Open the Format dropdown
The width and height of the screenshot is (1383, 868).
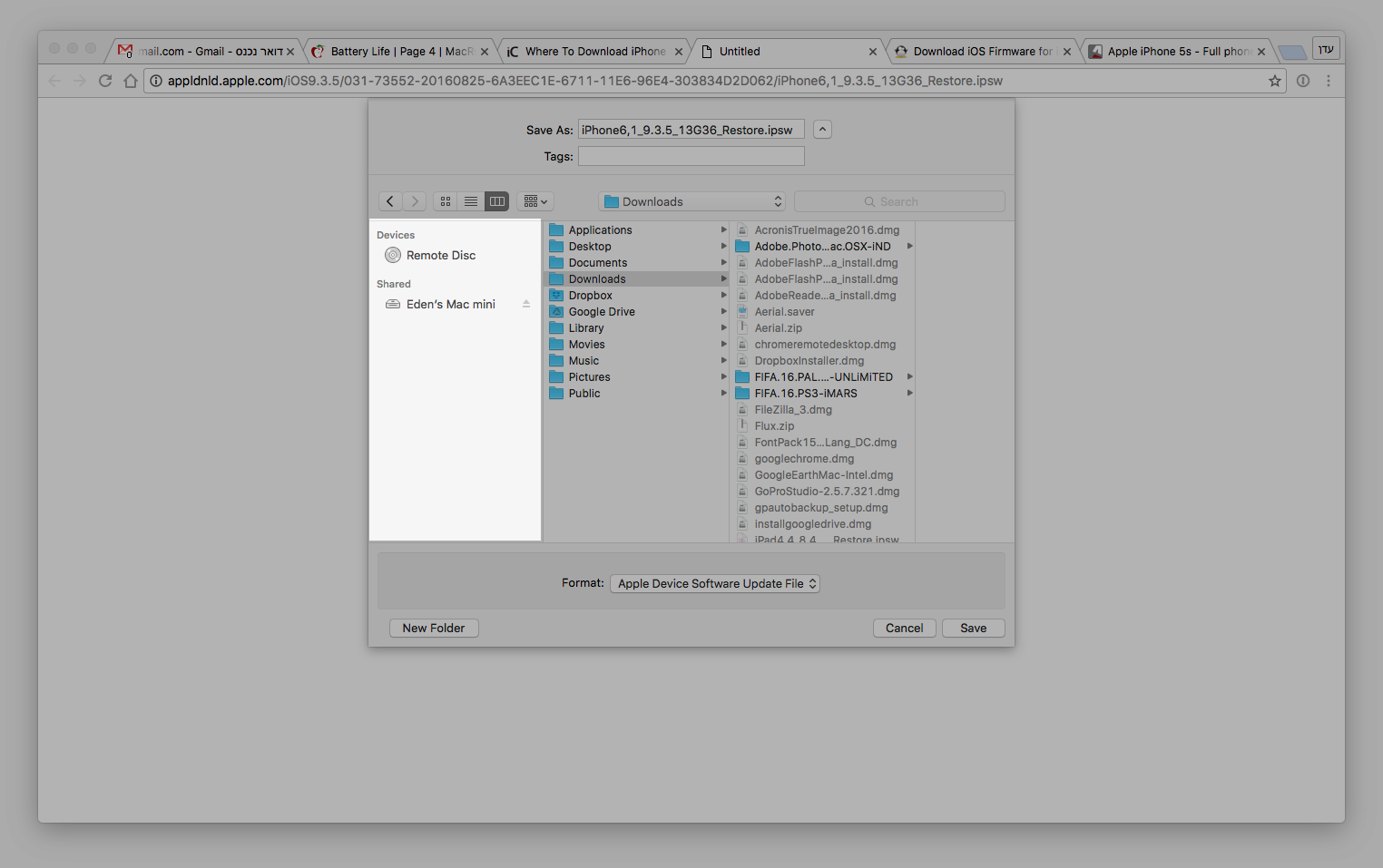tap(715, 583)
